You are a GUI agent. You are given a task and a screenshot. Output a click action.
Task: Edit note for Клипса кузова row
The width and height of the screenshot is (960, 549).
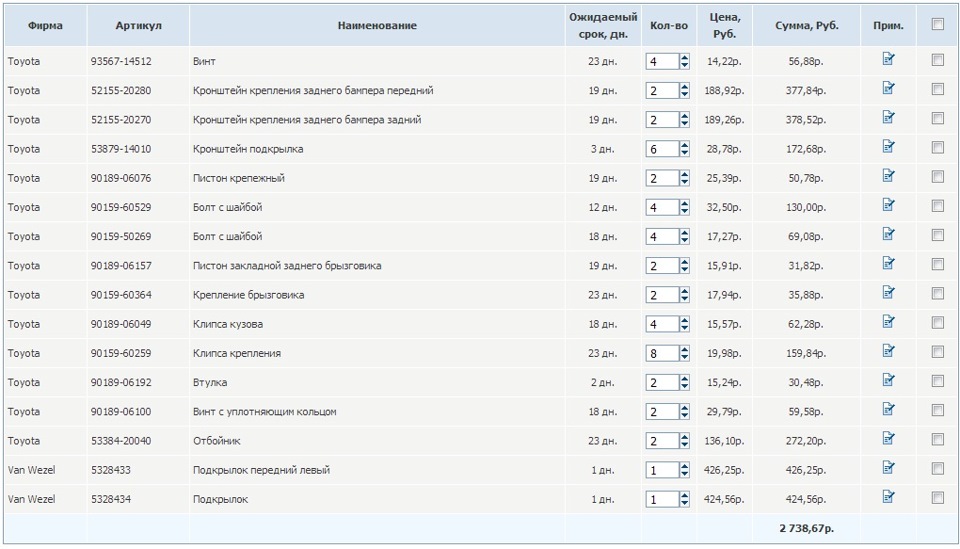tap(888, 322)
